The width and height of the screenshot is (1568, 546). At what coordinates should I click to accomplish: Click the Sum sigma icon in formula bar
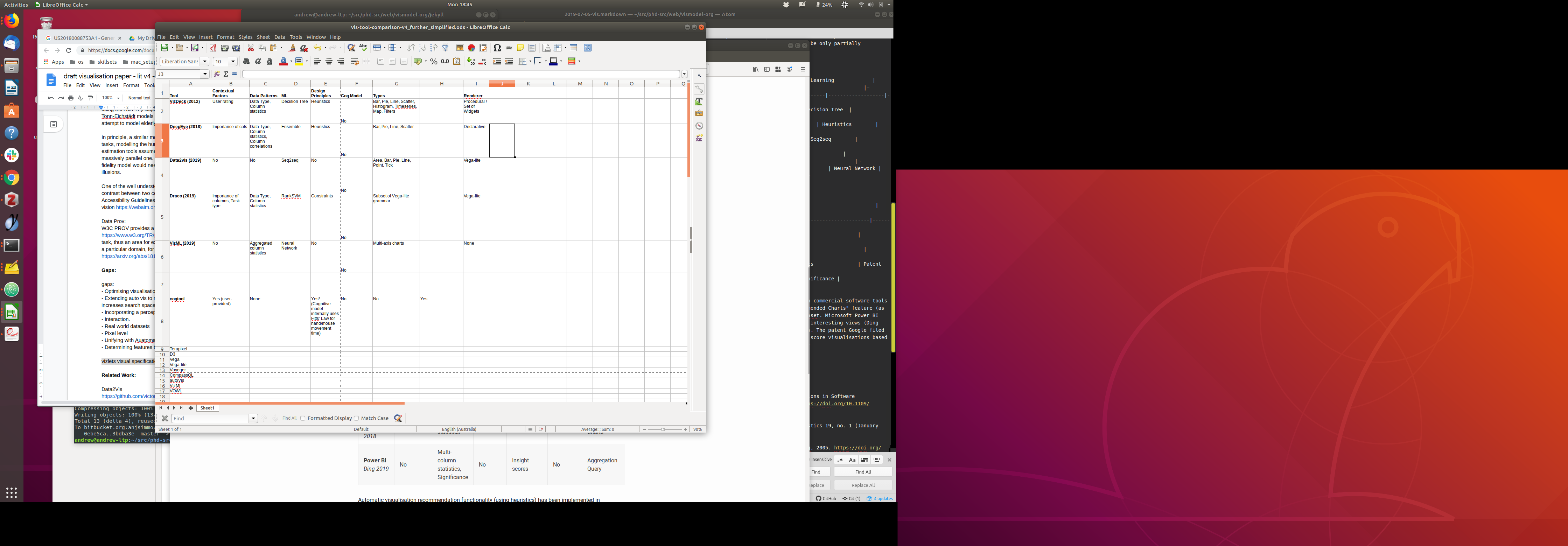[226, 74]
